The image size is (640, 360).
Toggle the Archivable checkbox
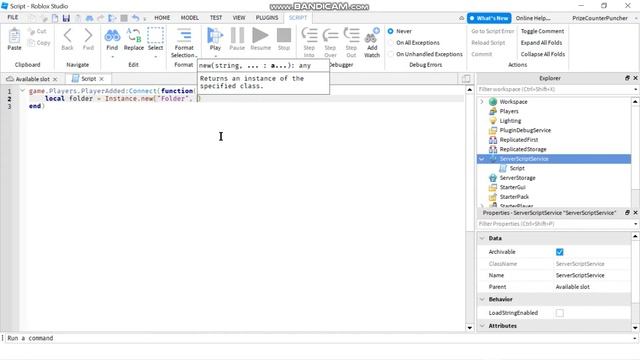pos(560,252)
